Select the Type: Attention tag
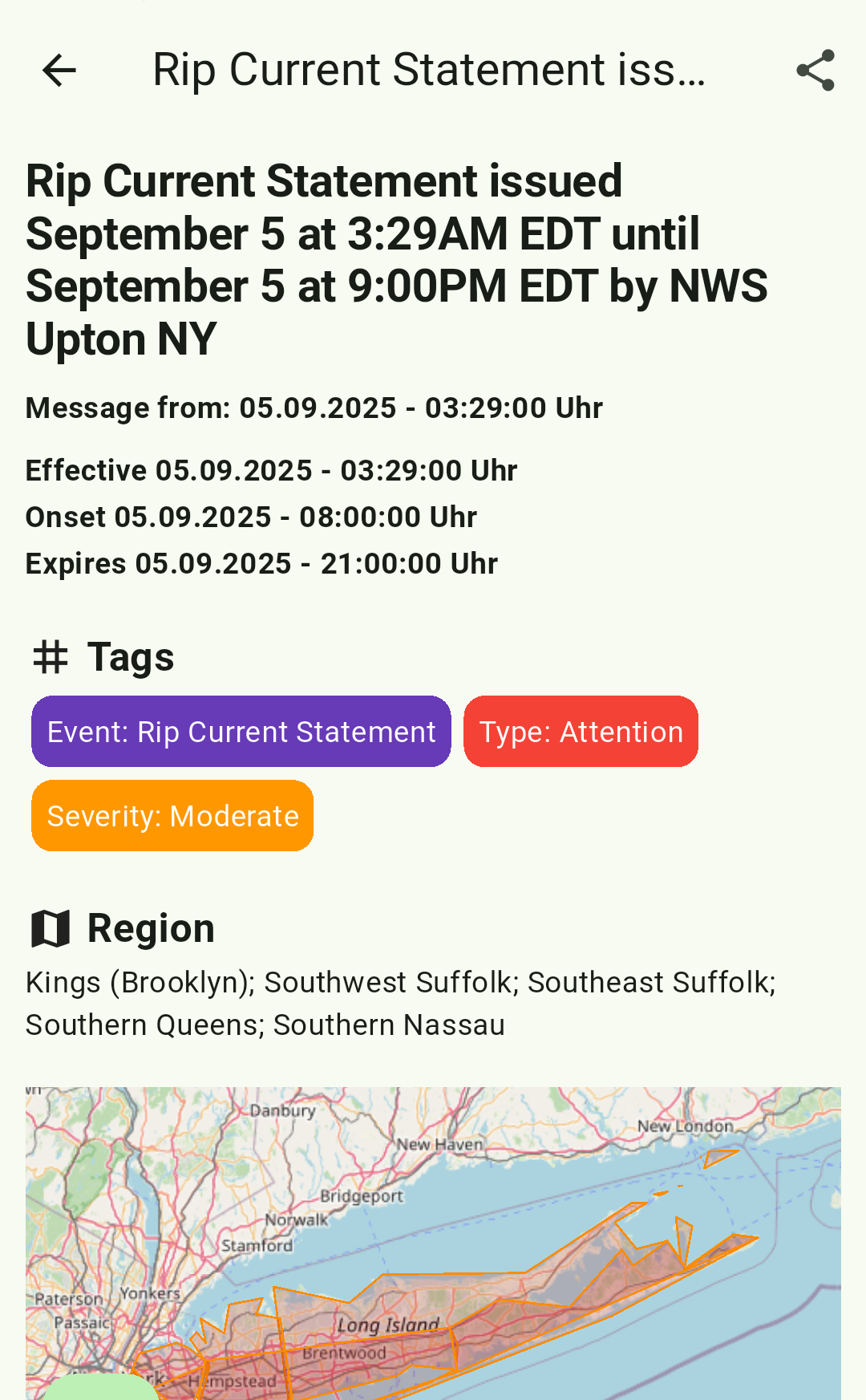Screen dimensions: 866x1400 coord(581,732)
